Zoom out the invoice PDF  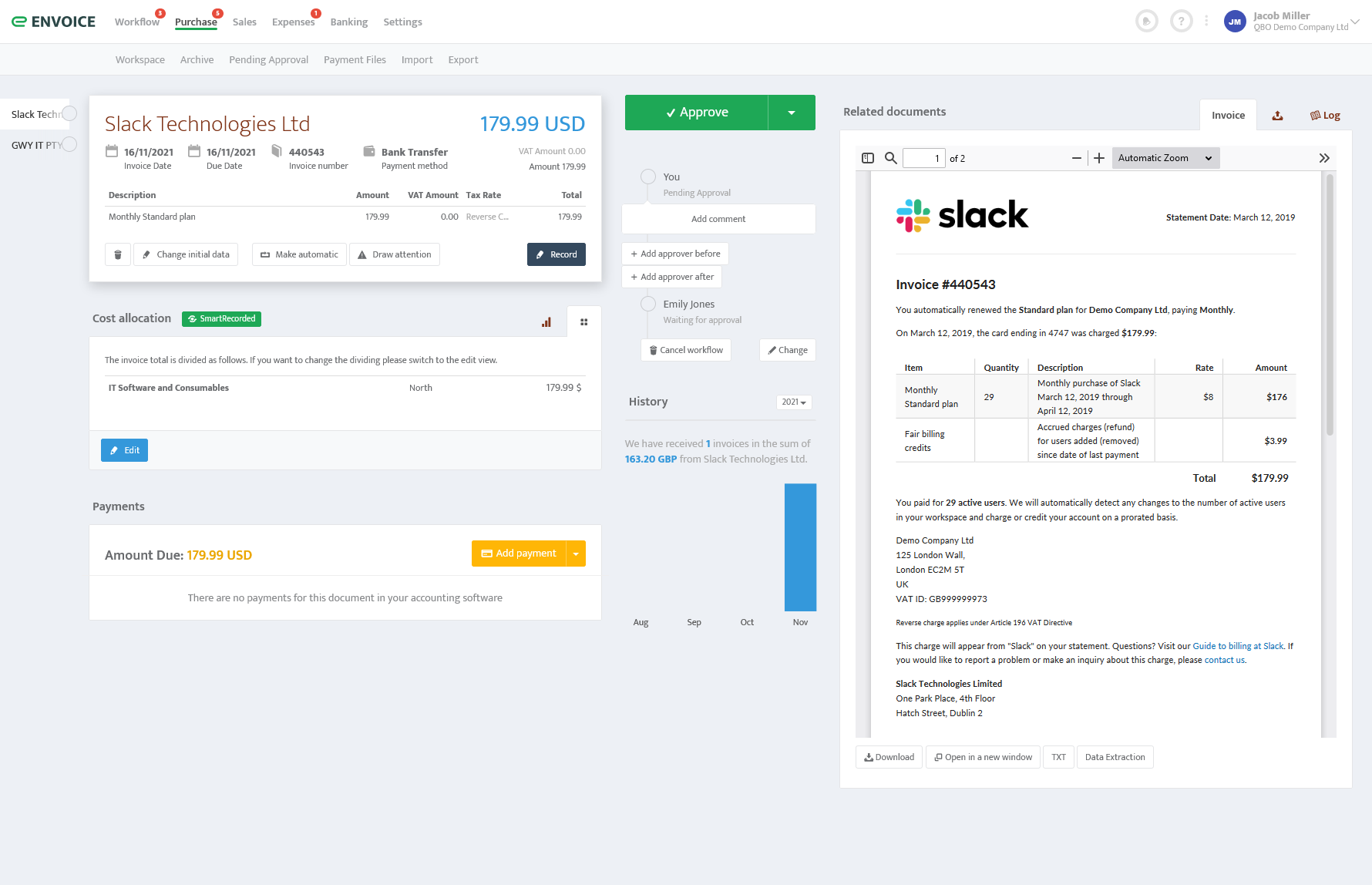[x=1077, y=158]
